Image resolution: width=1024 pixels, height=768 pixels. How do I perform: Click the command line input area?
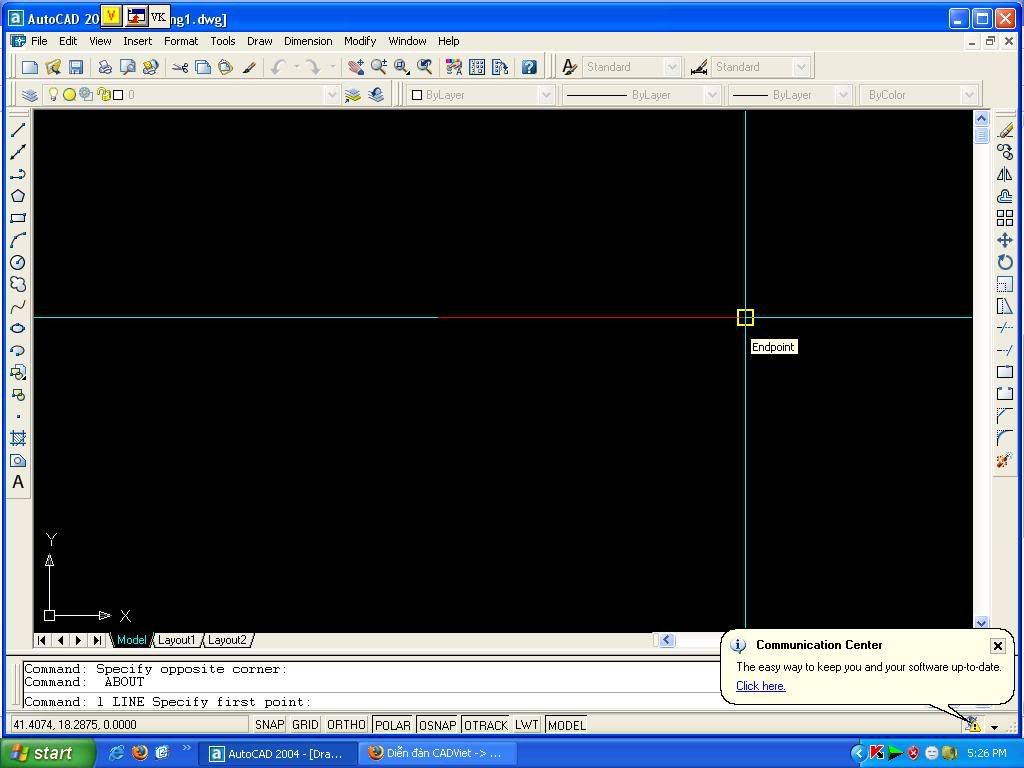[x=372, y=702]
